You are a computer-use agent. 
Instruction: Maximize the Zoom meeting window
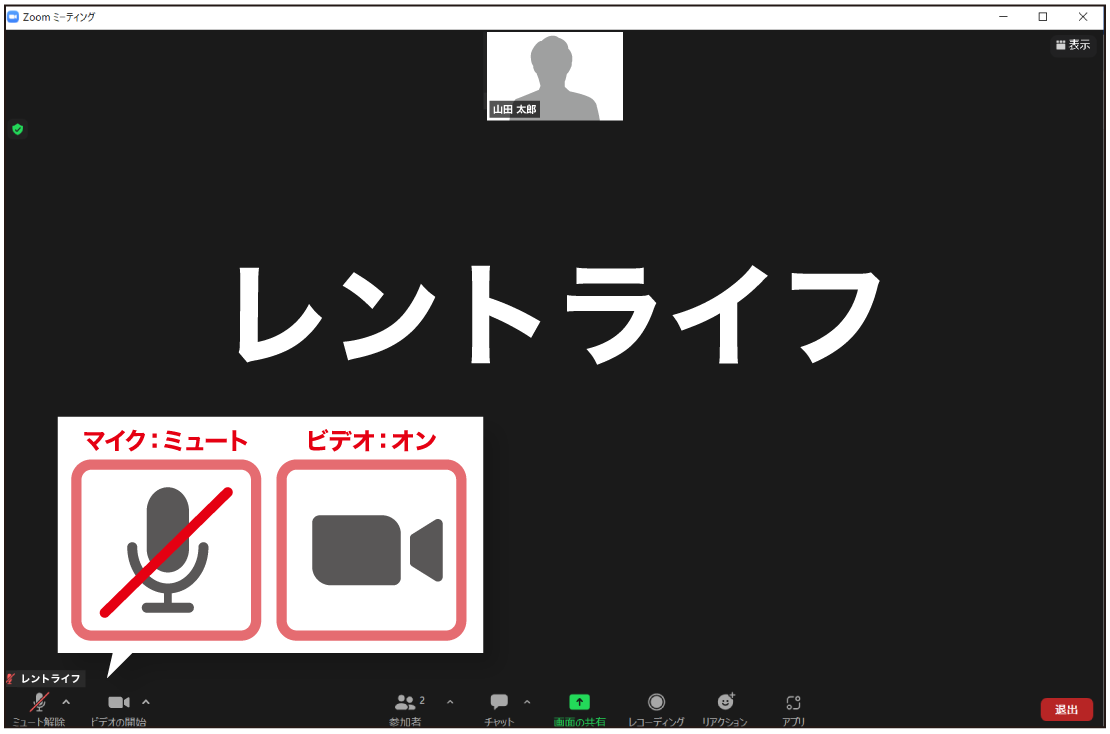tap(1043, 17)
